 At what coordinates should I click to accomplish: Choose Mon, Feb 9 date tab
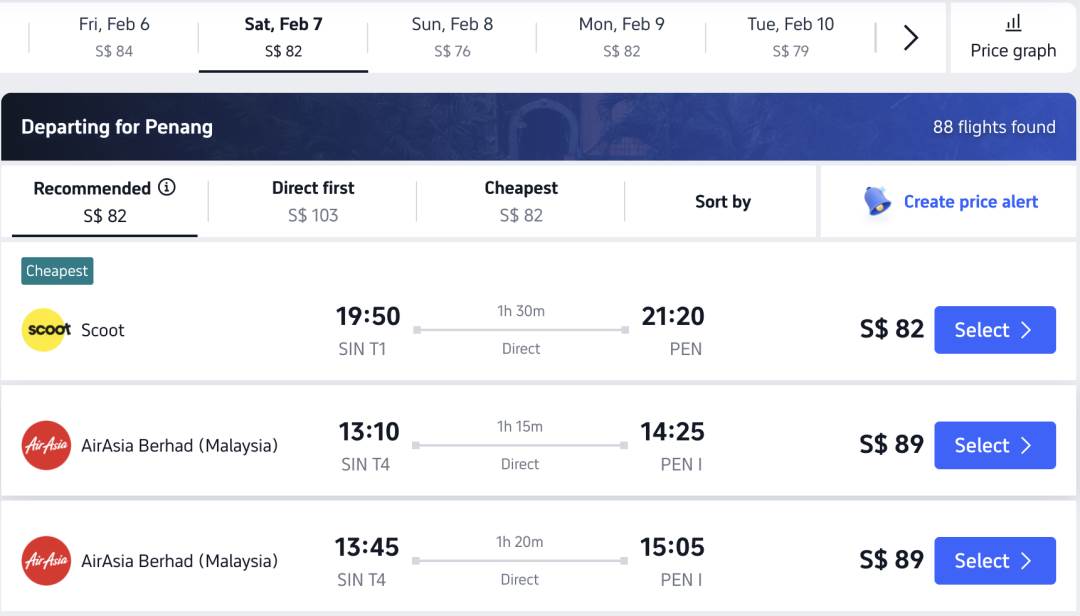coord(621,37)
